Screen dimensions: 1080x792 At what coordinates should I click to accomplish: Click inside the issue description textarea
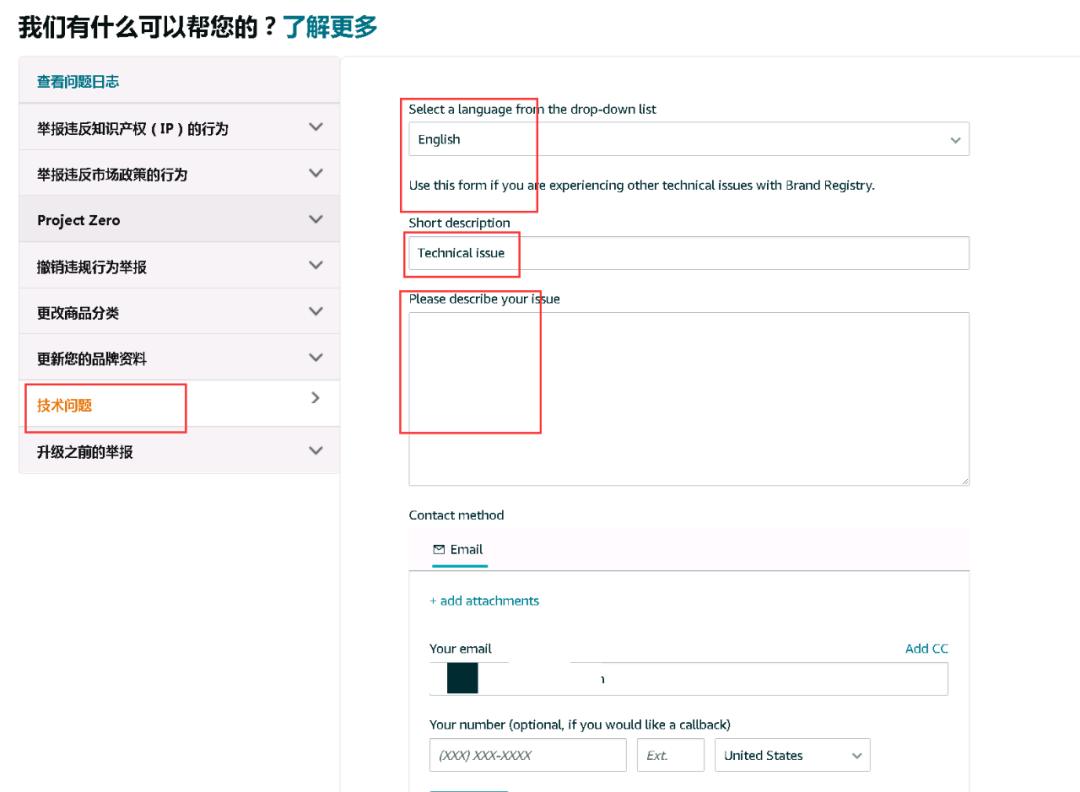(x=688, y=398)
